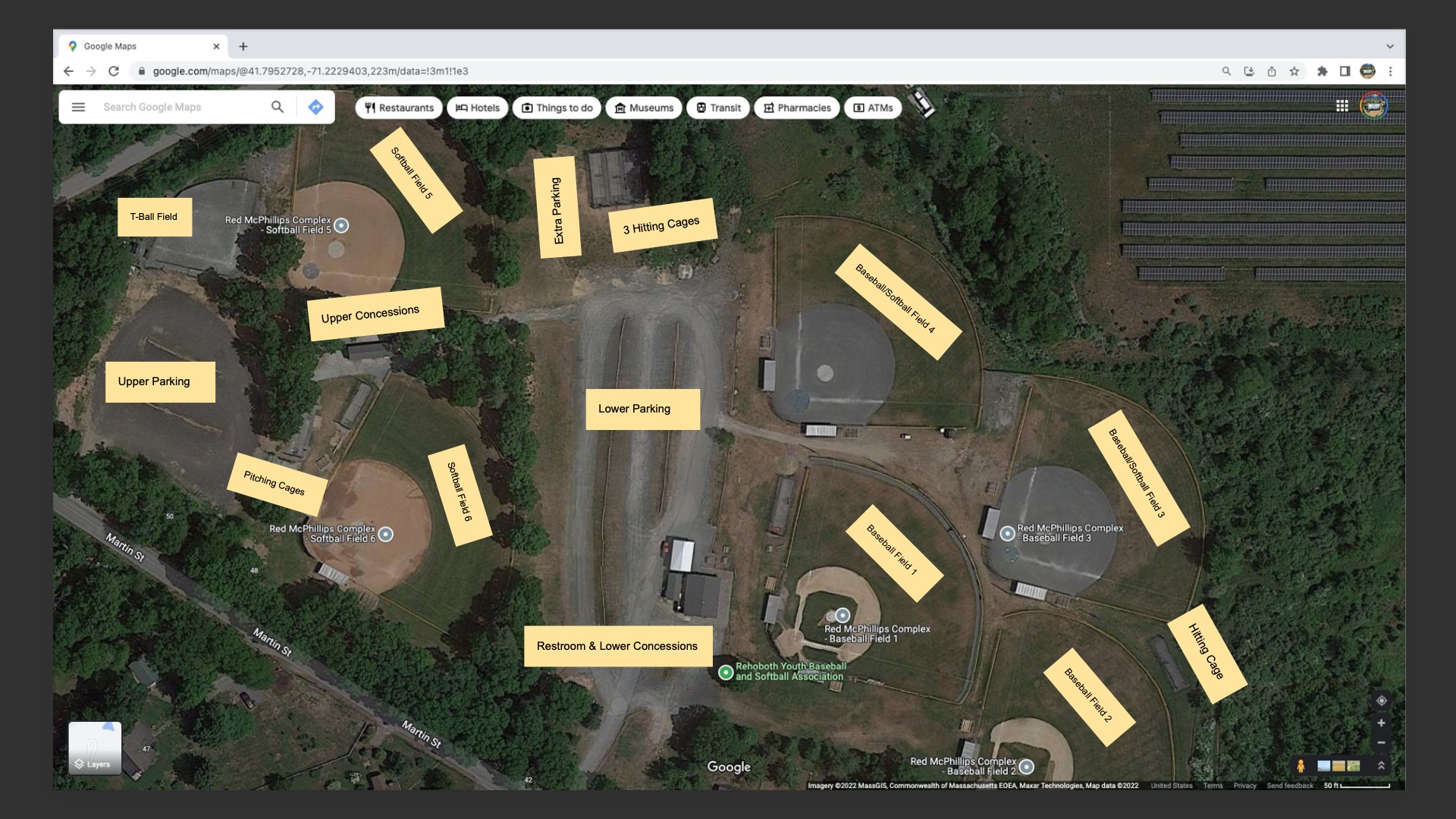The width and height of the screenshot is (1456, 819).
Task: Open Chrome's three-dot menu
Action: (x=1390, y=71)
